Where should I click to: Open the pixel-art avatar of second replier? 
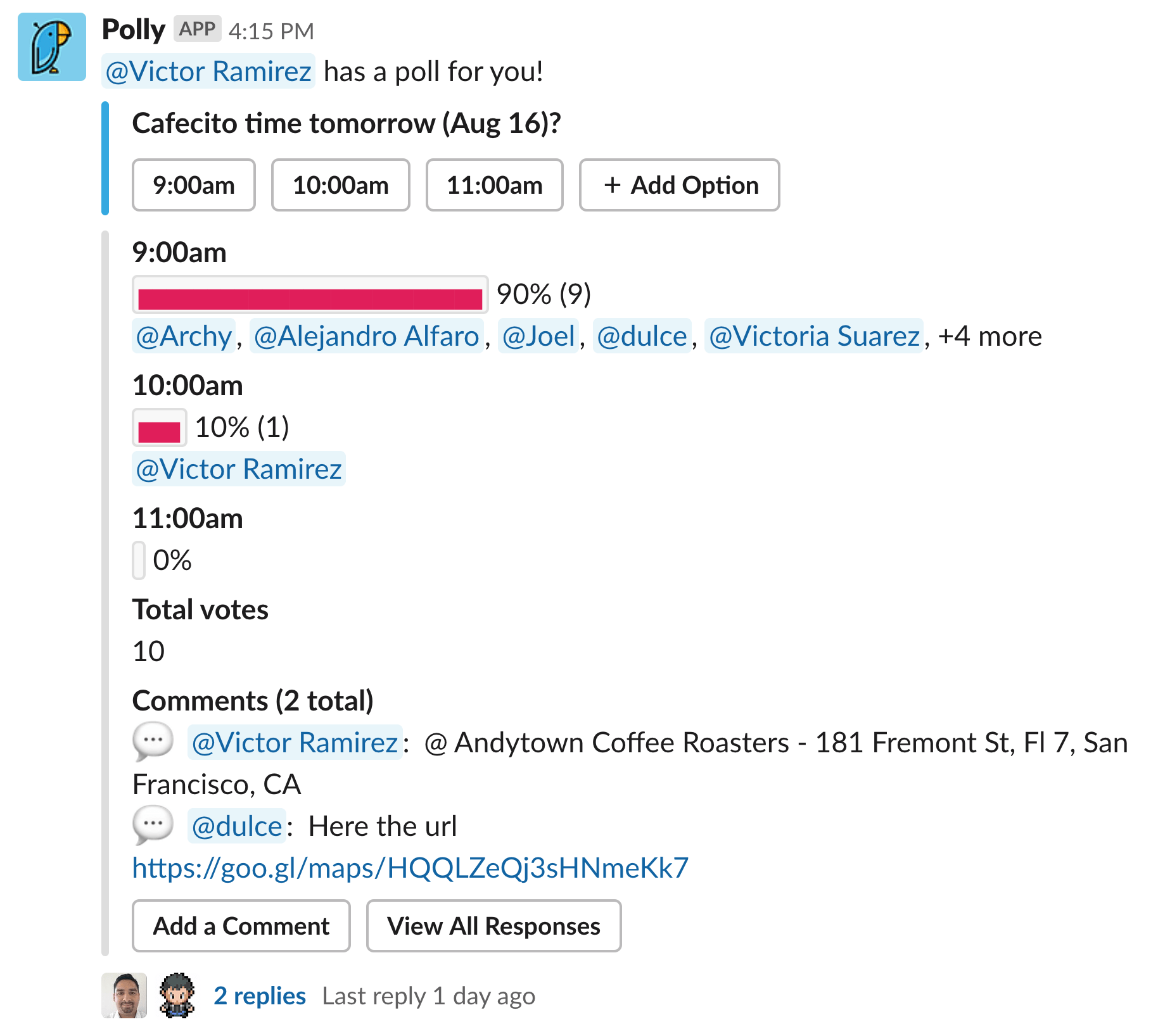(177, 995)
